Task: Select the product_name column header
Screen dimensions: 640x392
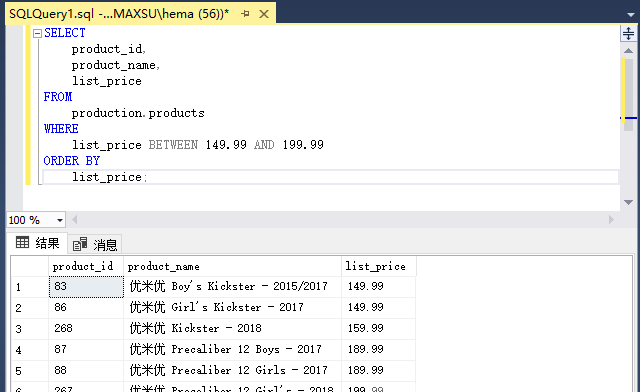Action: [x=232, y=266]
